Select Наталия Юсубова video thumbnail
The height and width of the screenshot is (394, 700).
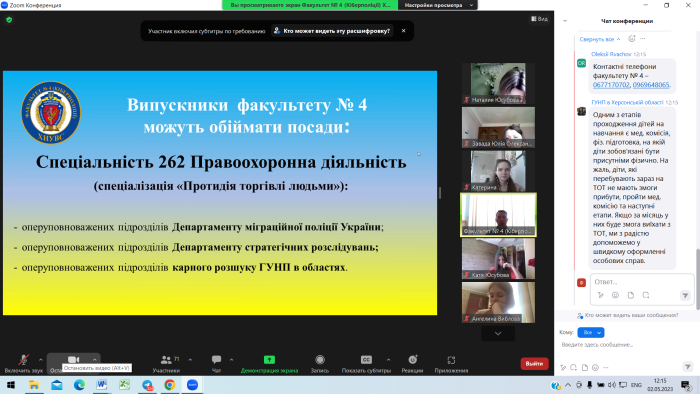click(x=498, y=83)
